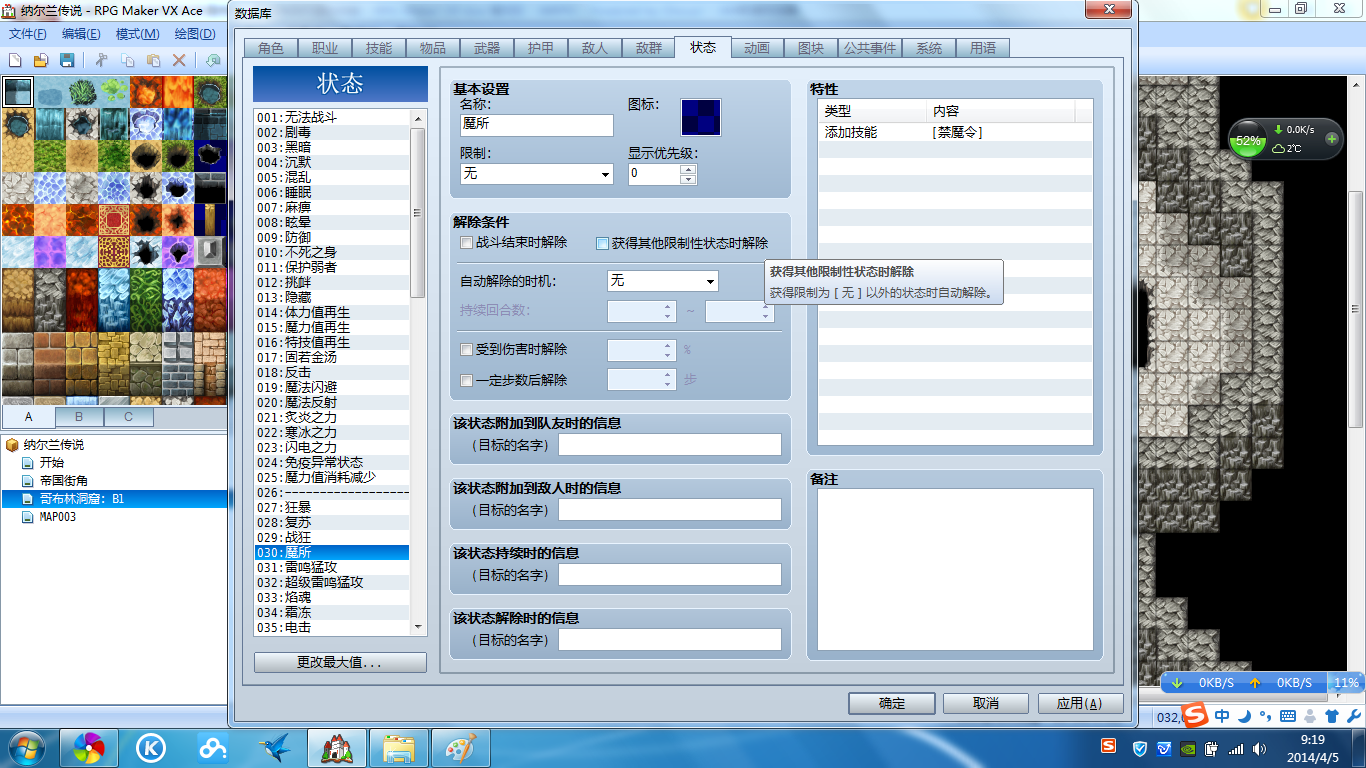Viewport: 1366px width, 768px height.
Task: Click the 应用(A) button
Action: pos(1080,703)
